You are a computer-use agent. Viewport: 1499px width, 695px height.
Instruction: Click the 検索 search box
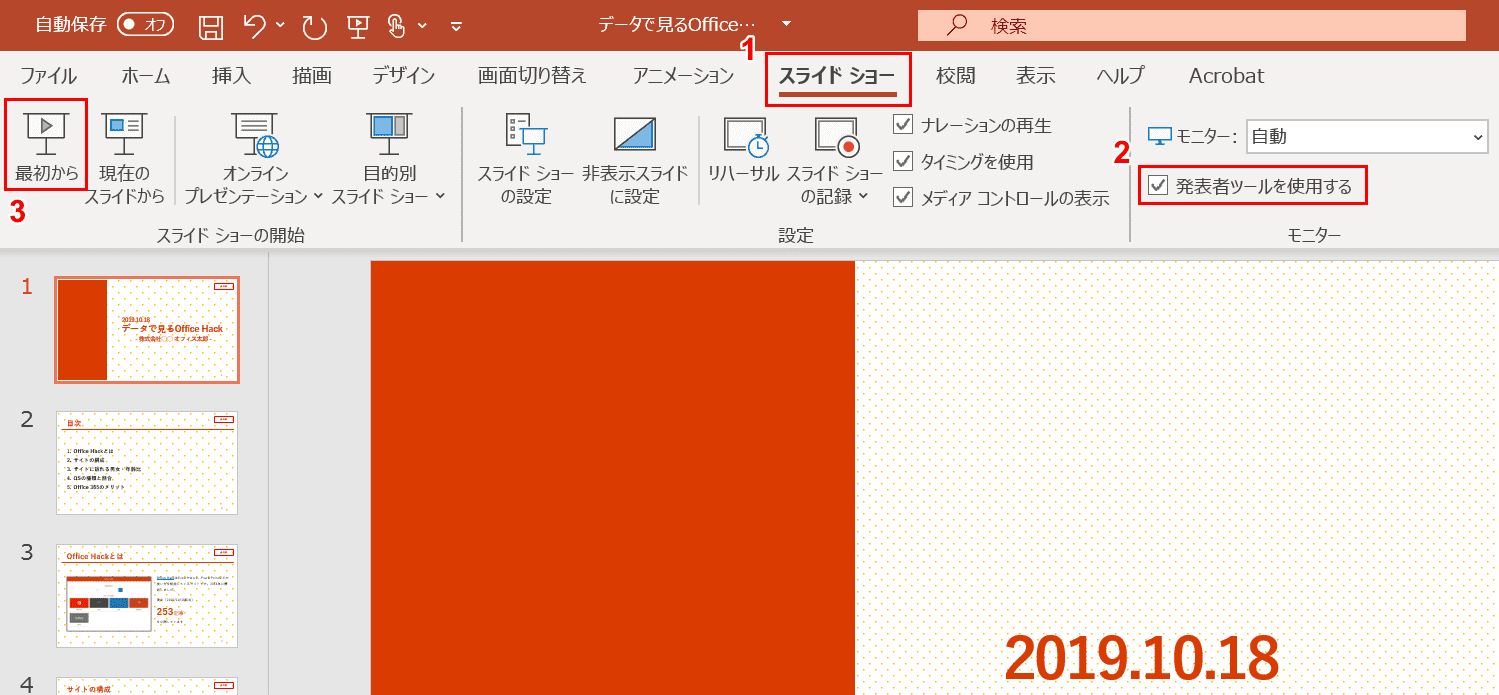click(1192, 25)
